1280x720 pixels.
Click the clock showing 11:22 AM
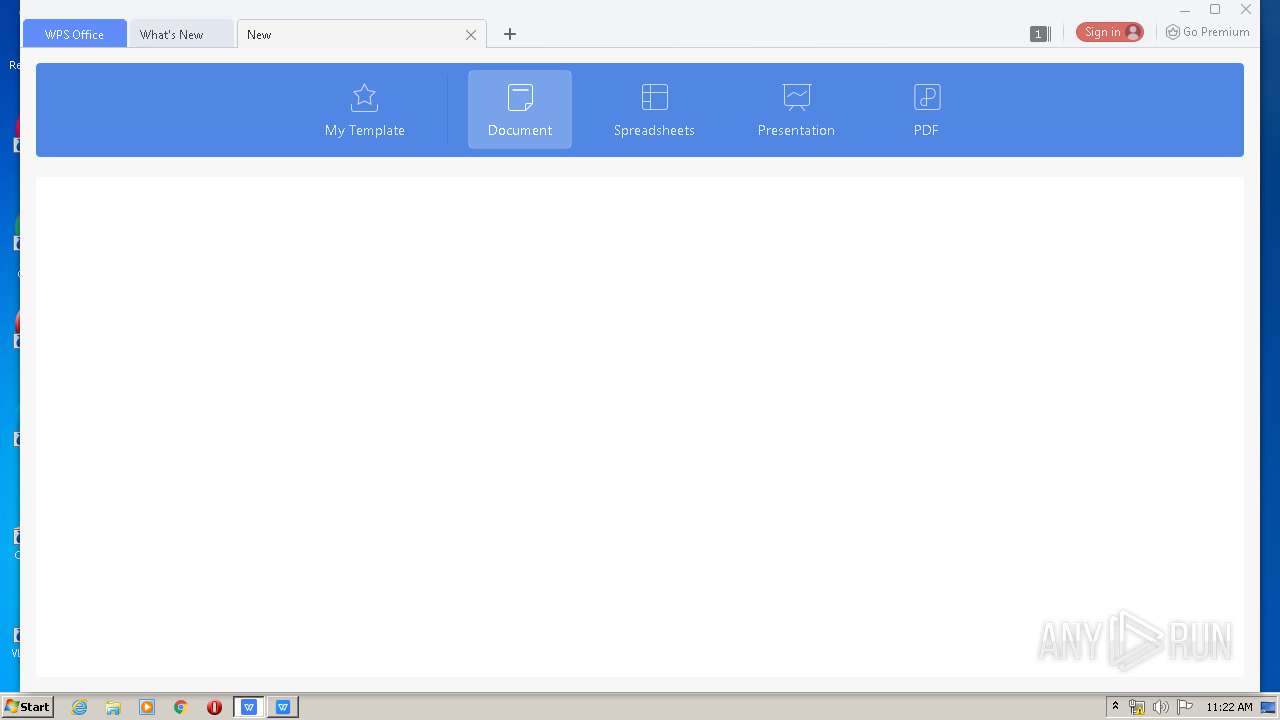[1229, 707]
